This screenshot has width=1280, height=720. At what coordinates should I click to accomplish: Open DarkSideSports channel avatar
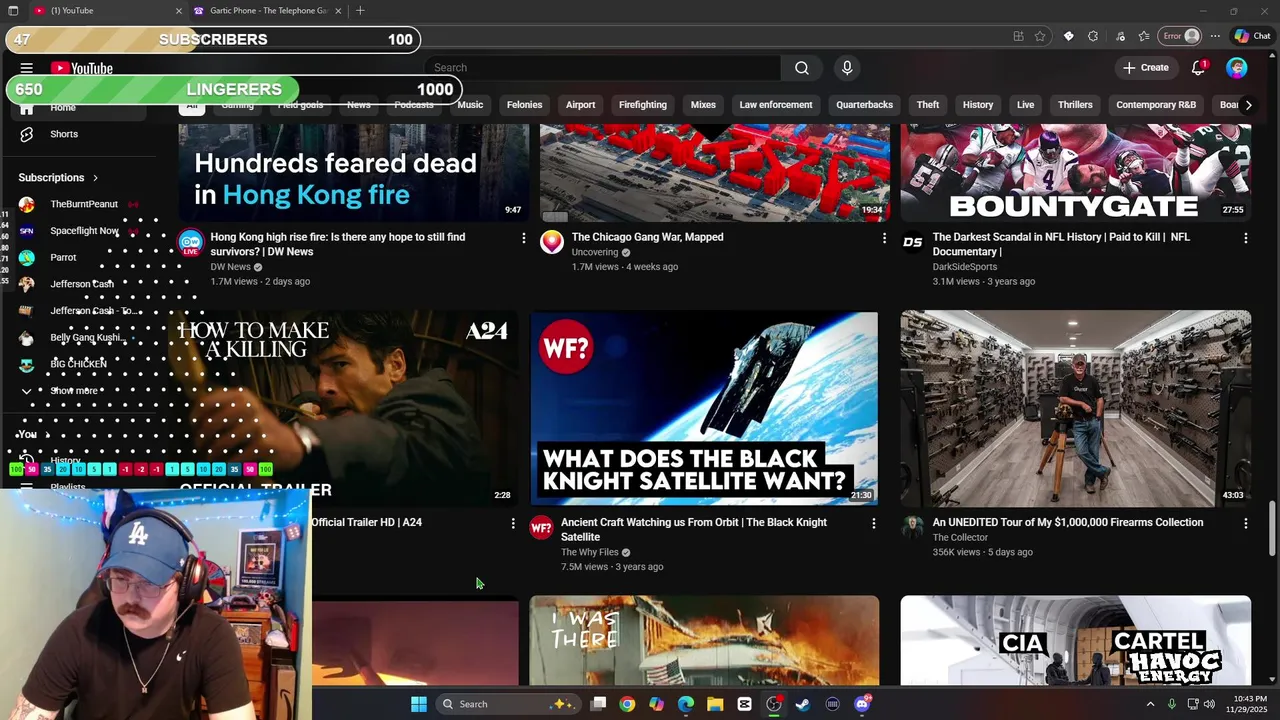913,243
